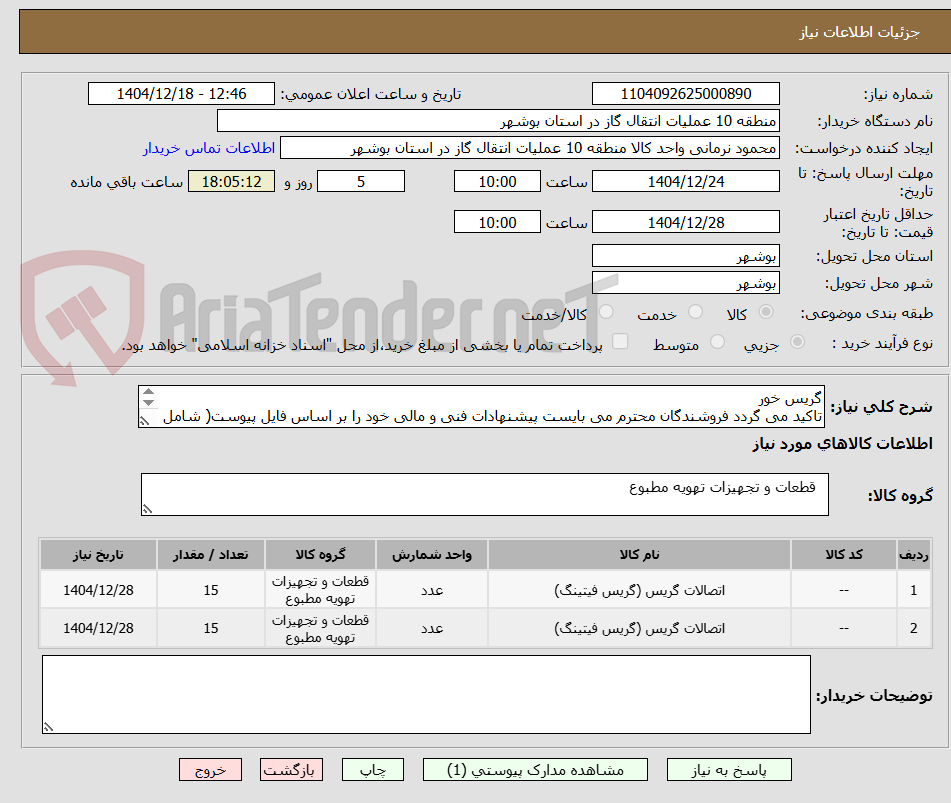This screenshot has height=803, width=951.
Task: Click the کد کالا column header
Action: 844,554
